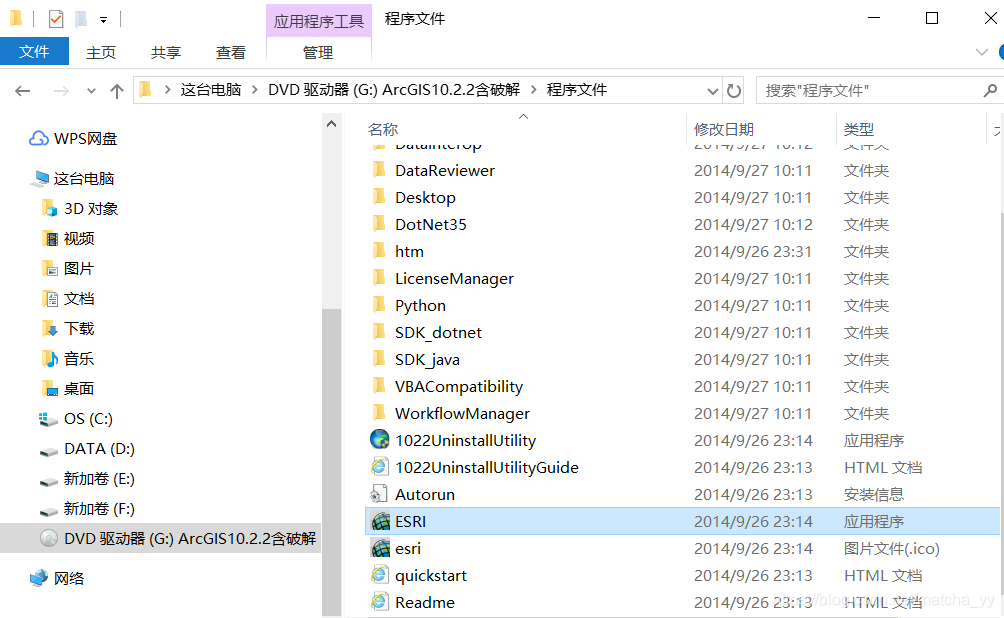Click DVD 驱动器 (G:) segment in address path
This screenshot has height=618, width=1004.
click(394, 90)
